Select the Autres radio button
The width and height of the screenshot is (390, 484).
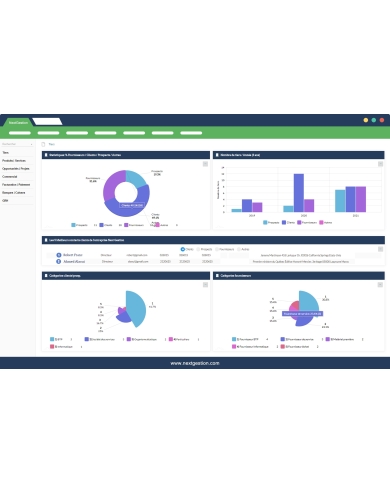pos(239,249)
